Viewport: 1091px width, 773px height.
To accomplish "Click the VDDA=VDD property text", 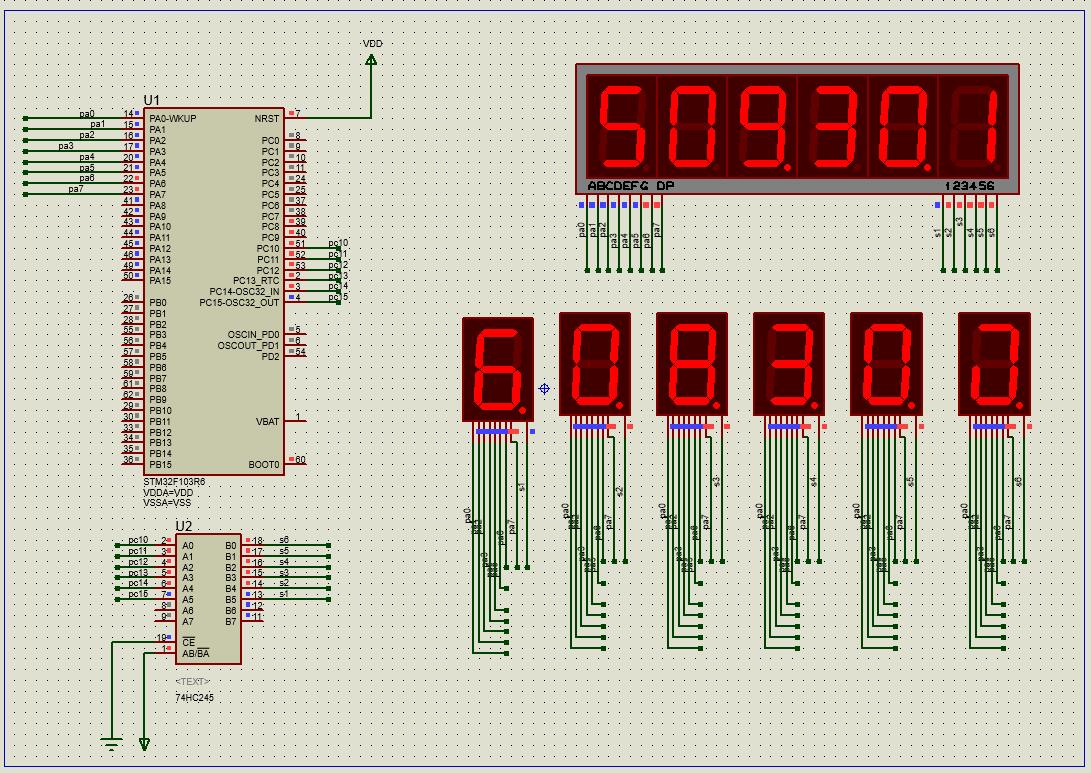I will pos(168,493).
